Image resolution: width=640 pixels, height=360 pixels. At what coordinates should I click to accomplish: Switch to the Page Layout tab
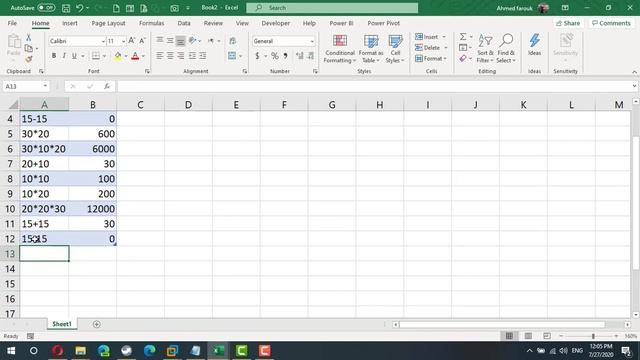108,23
